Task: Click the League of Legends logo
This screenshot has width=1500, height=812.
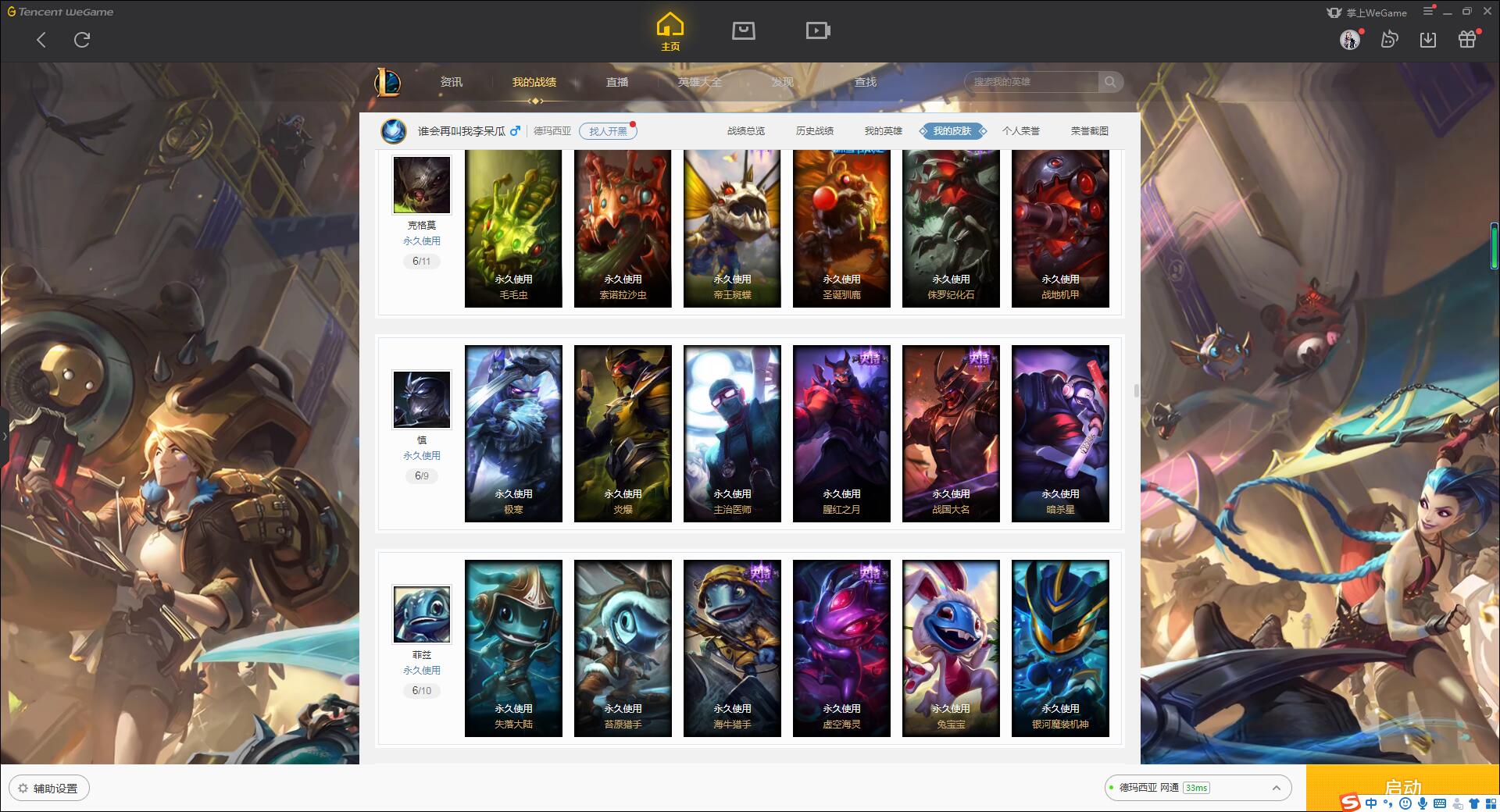Action: click(387, 82)
